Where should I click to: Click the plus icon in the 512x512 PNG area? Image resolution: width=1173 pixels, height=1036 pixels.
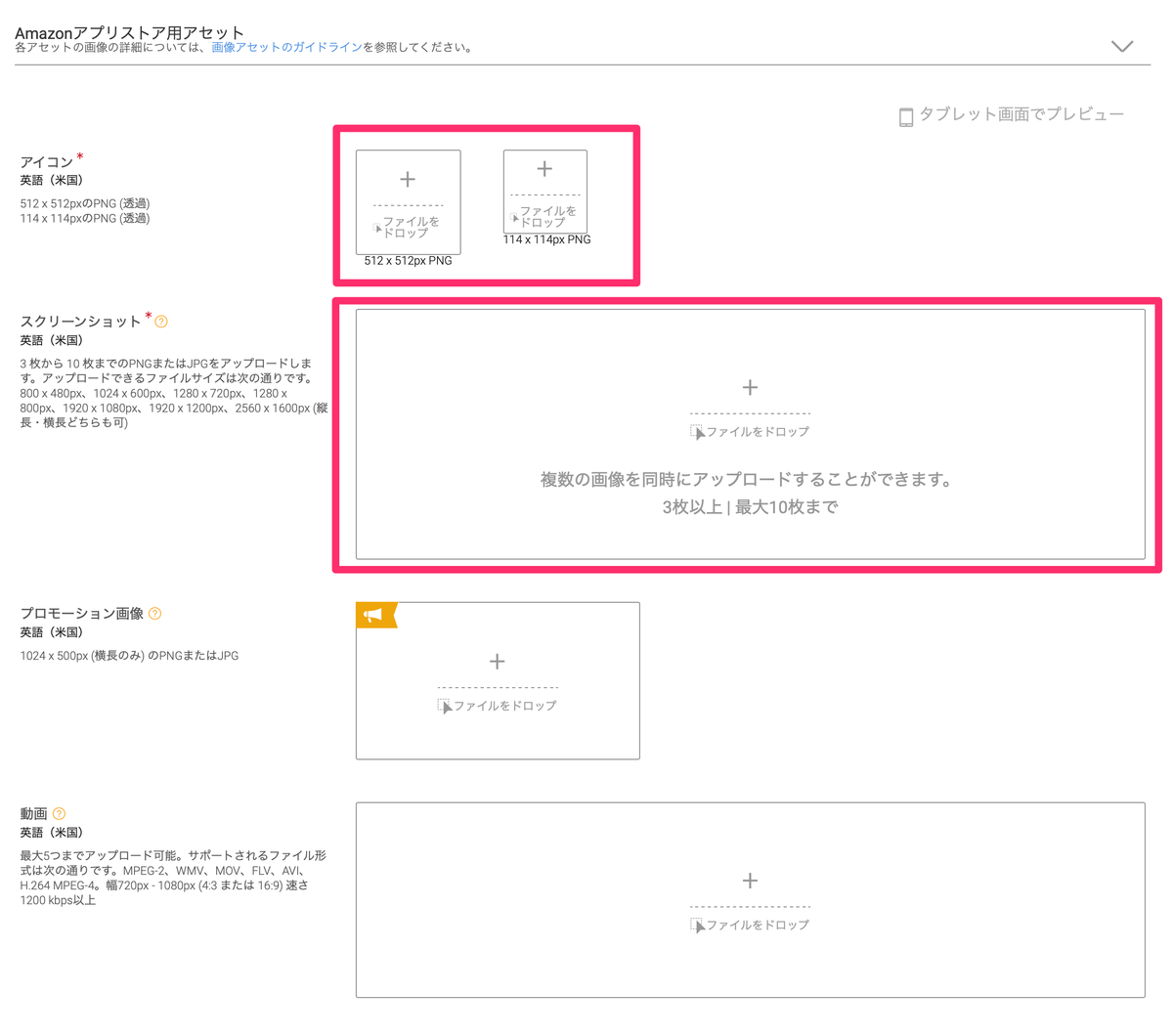[408, 179]
